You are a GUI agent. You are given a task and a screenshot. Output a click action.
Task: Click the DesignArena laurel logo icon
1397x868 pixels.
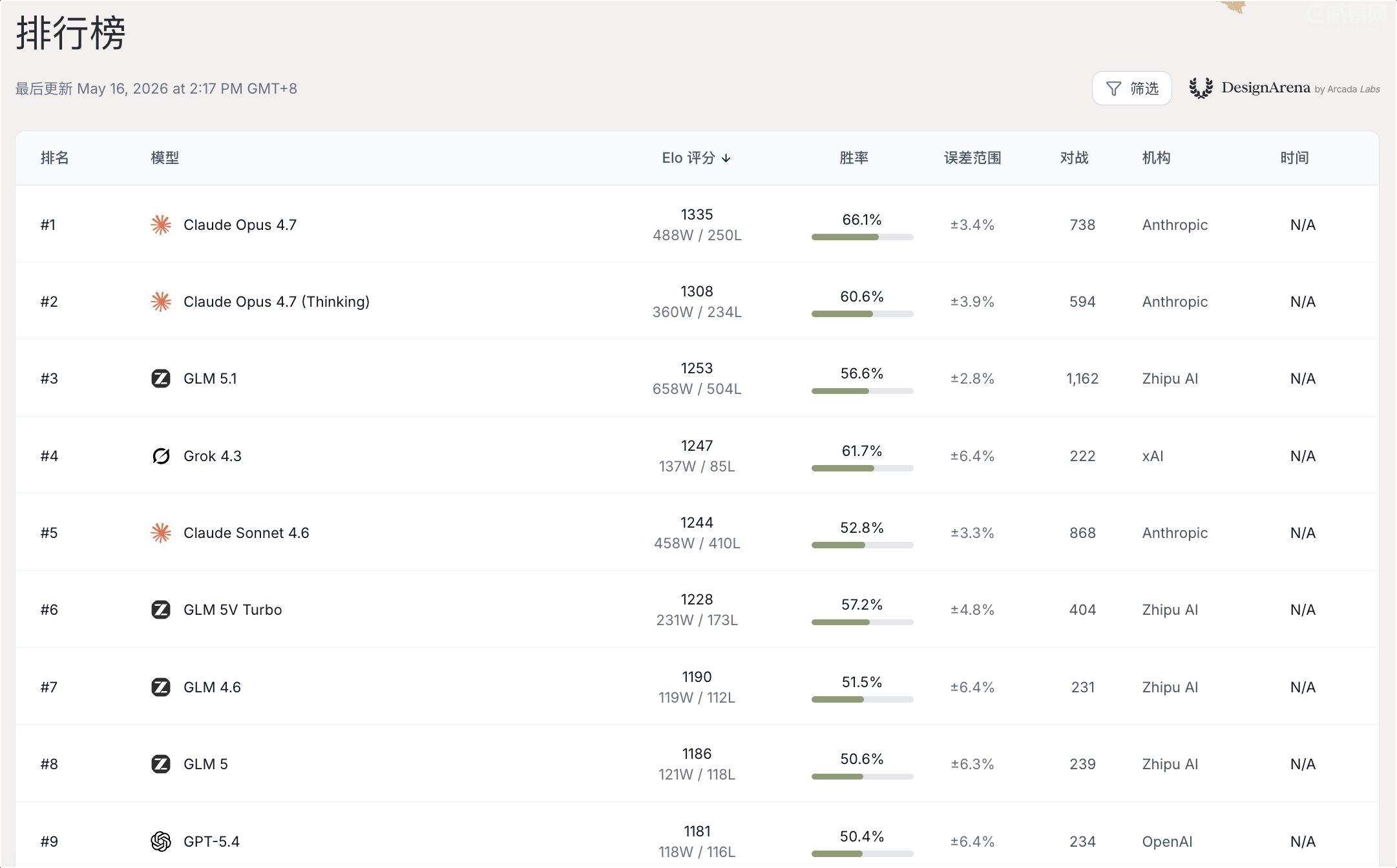point(1201,88)
